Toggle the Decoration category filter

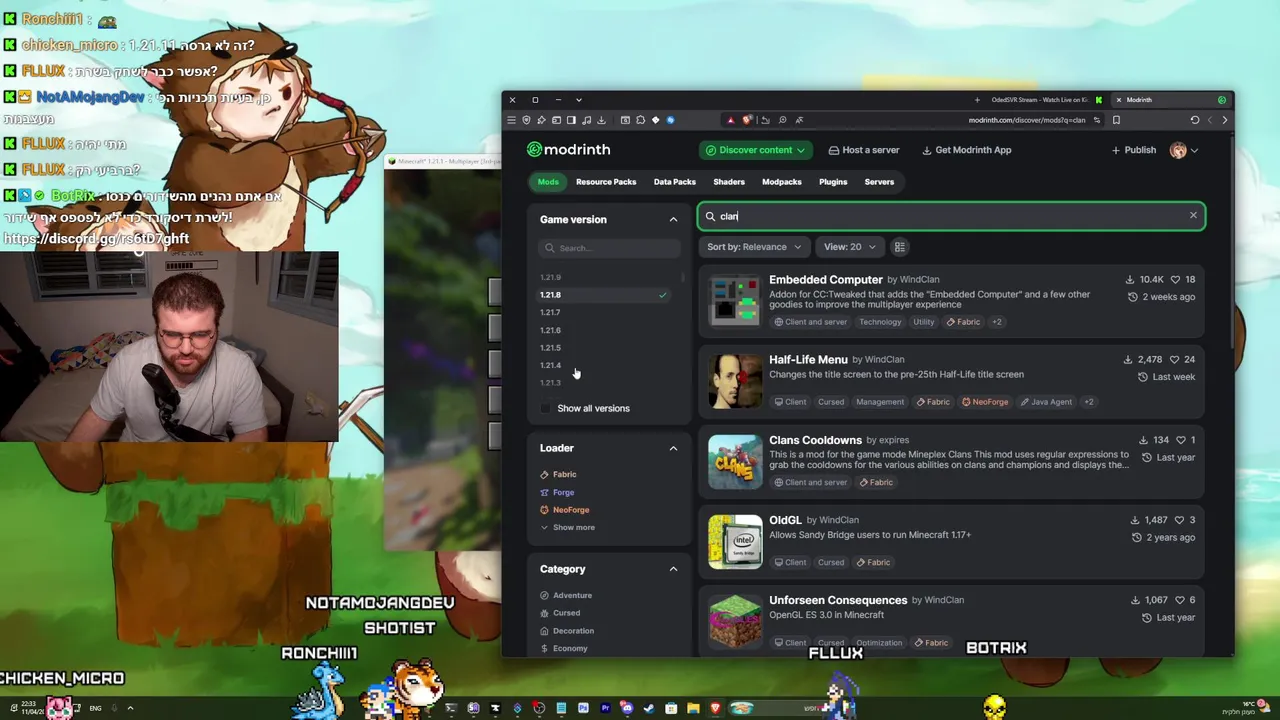(x=567, y=631)
